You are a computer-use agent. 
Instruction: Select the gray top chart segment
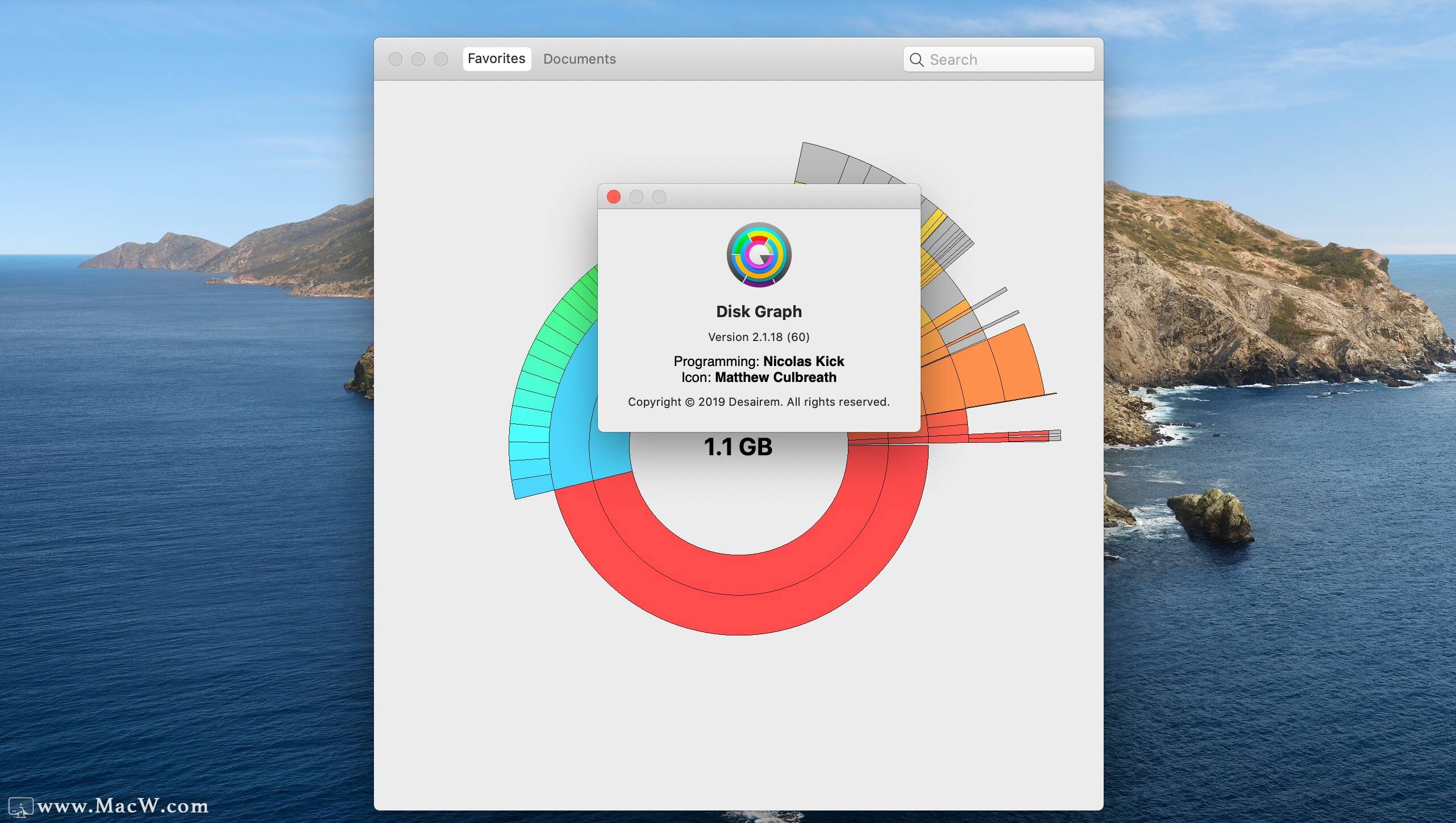click(821, 165)
